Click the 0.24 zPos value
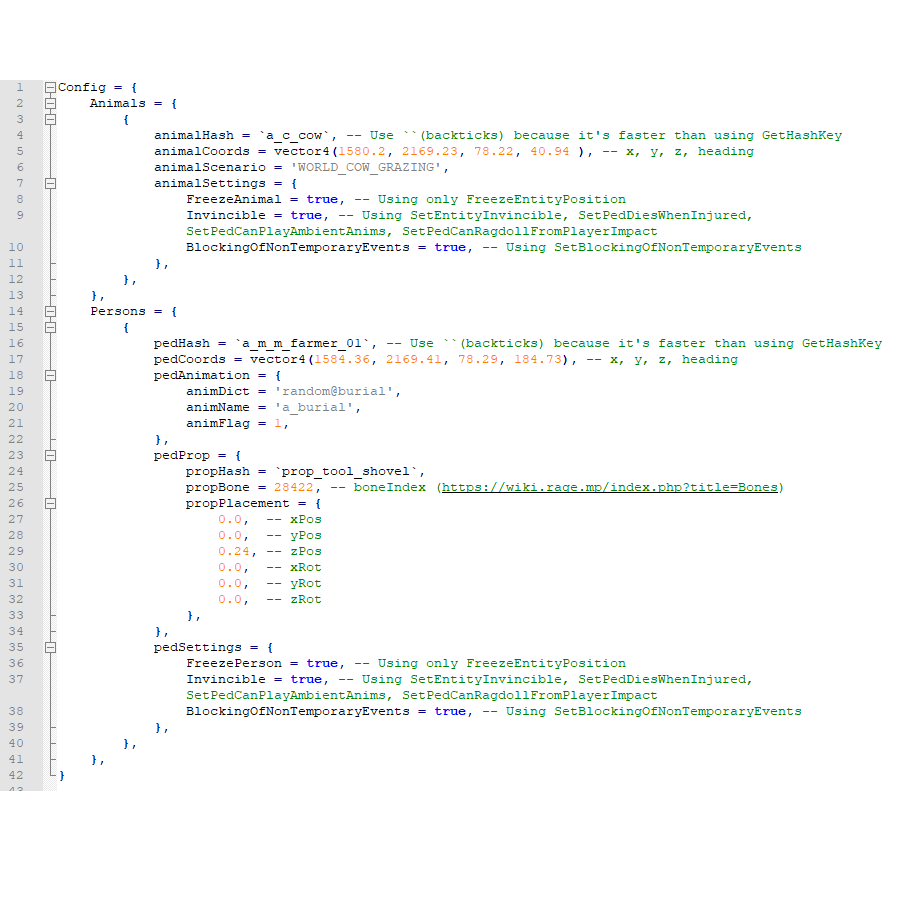The image size is (907, 907). 234,551
